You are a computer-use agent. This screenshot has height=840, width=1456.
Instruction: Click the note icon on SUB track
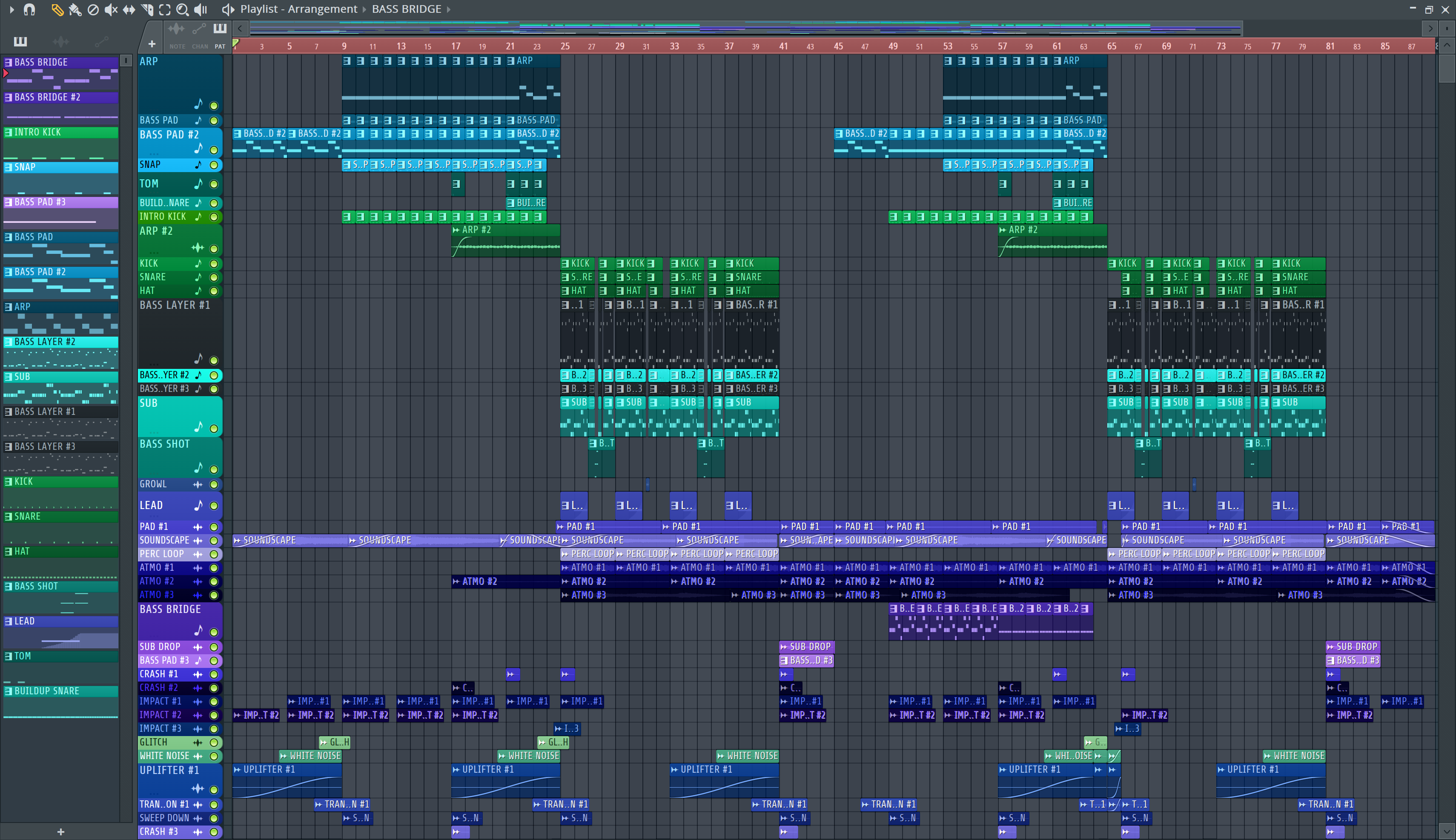[198, 426]
